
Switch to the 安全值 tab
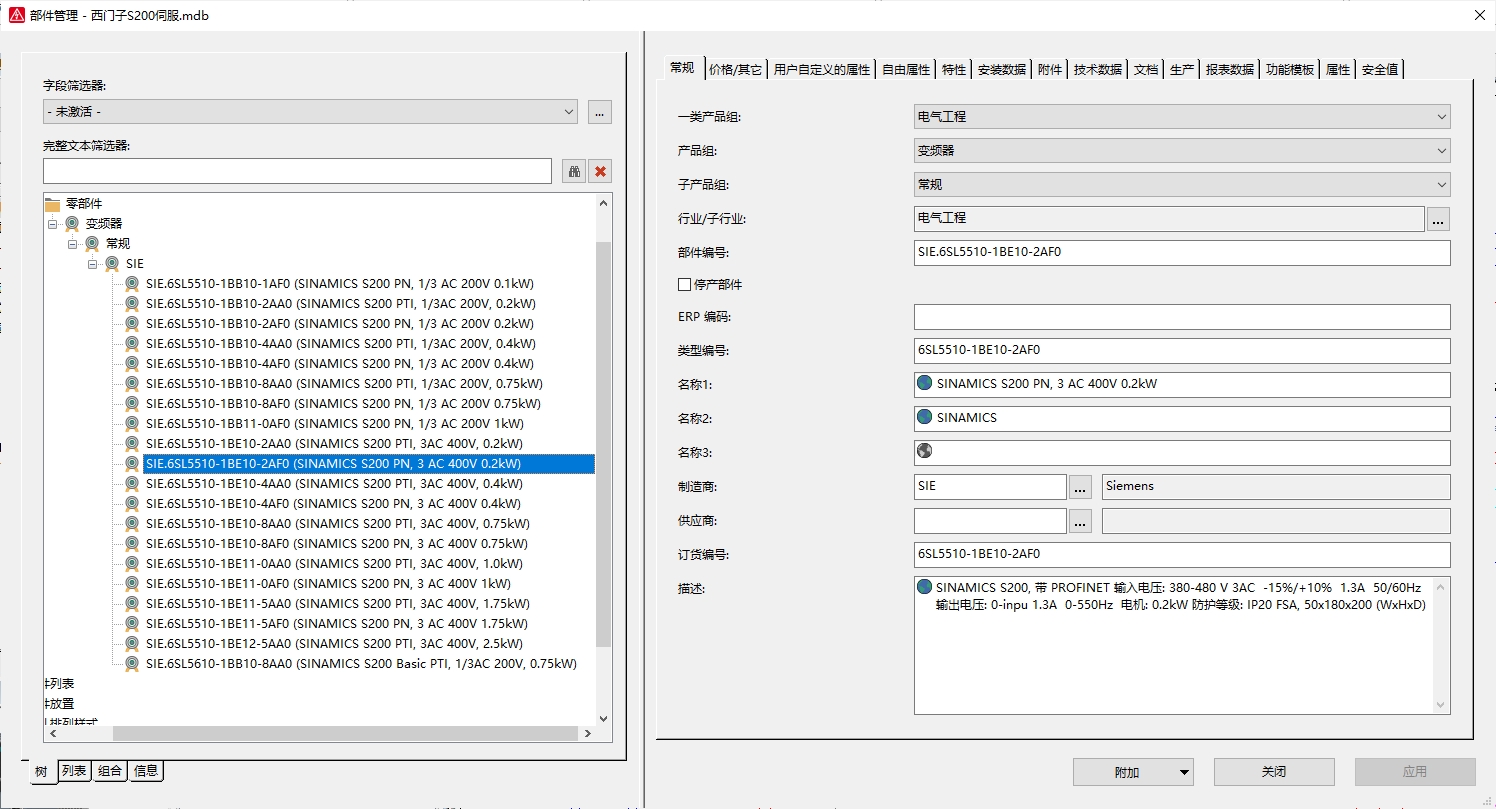tap(1380, 70)
